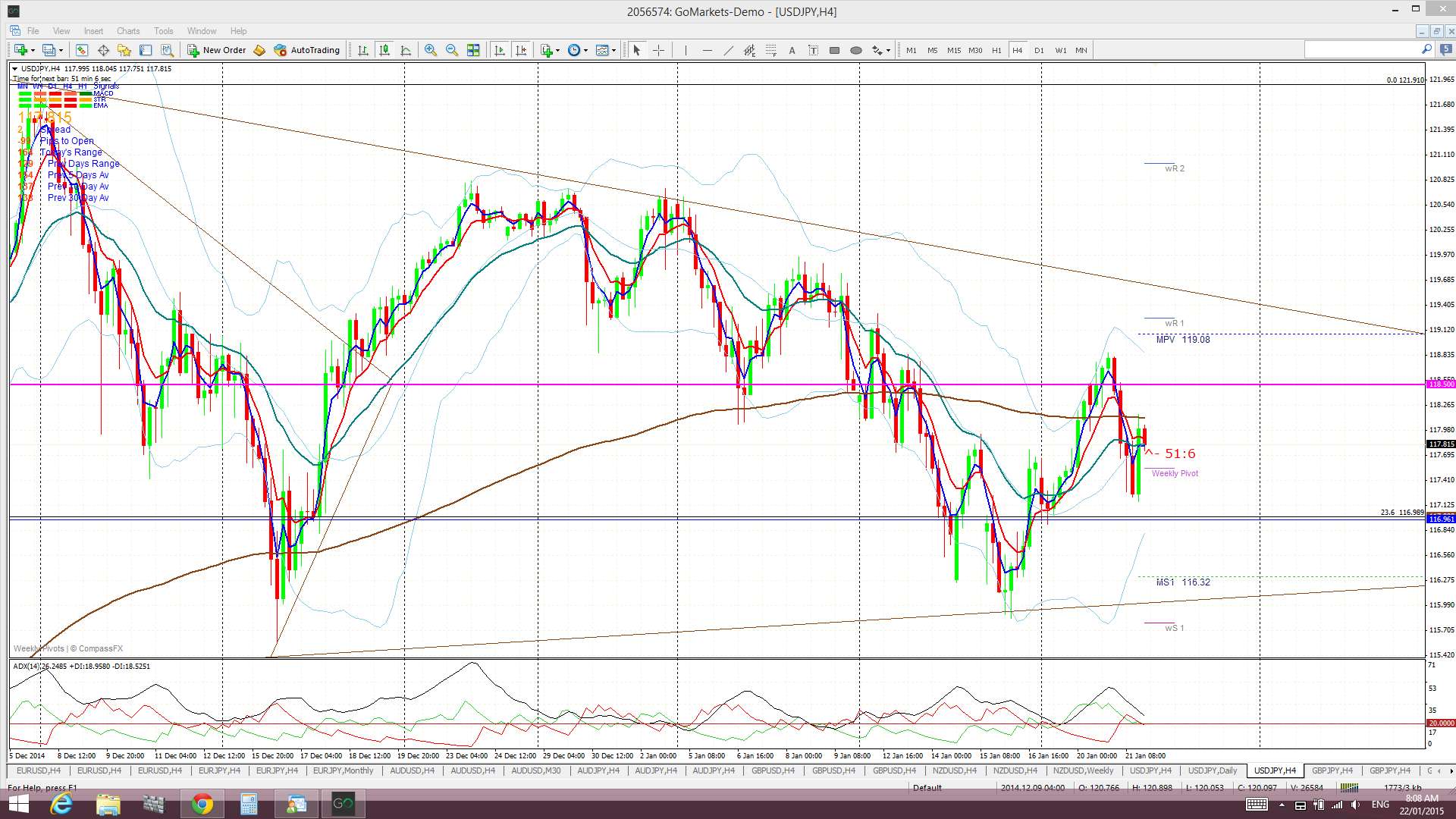Screen dimensions: 1456x819
Task: Open the Tile Windows grid icon
Action: (473, 50)
